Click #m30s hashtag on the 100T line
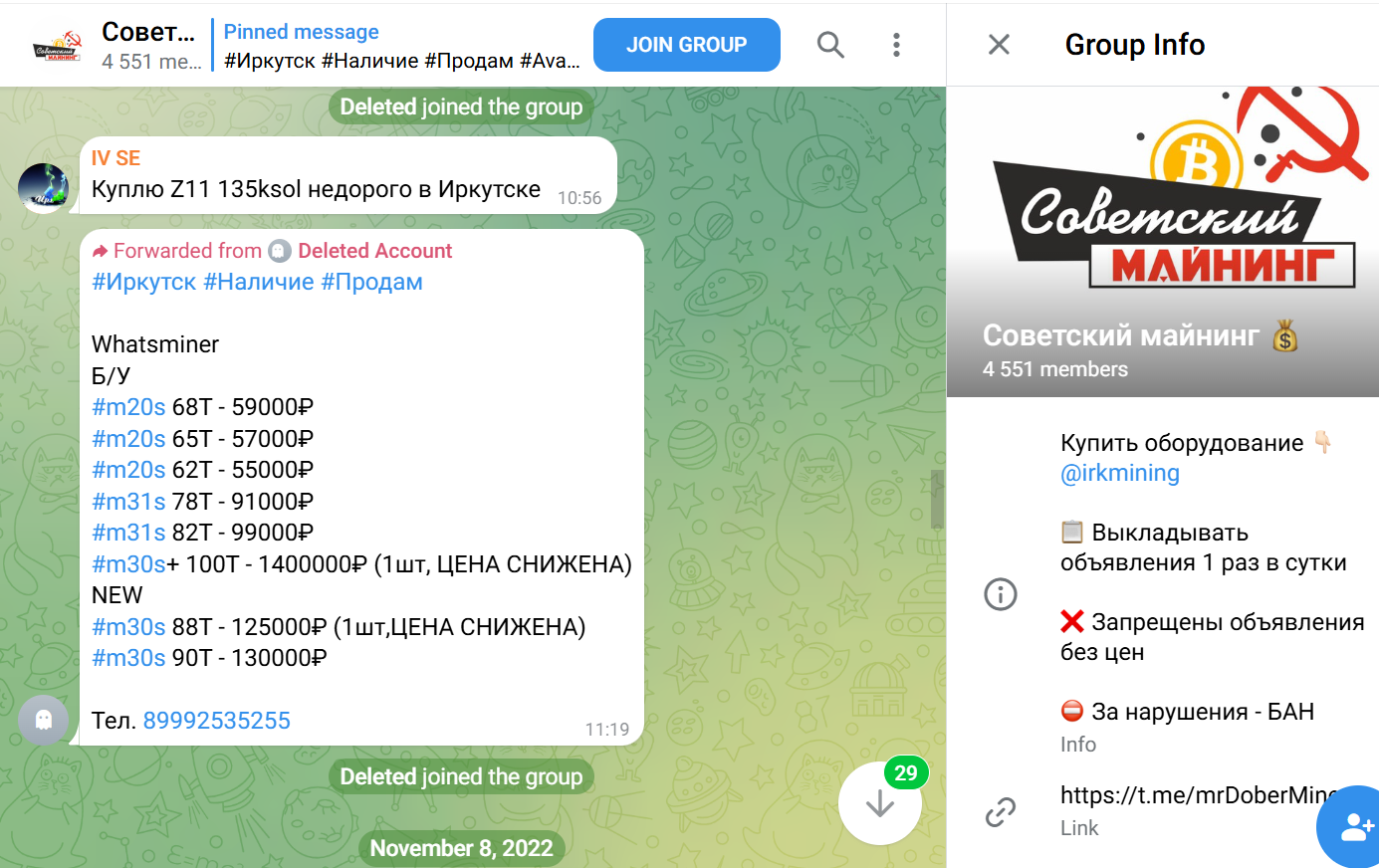1379x868 pixels. tap(128, 564)
